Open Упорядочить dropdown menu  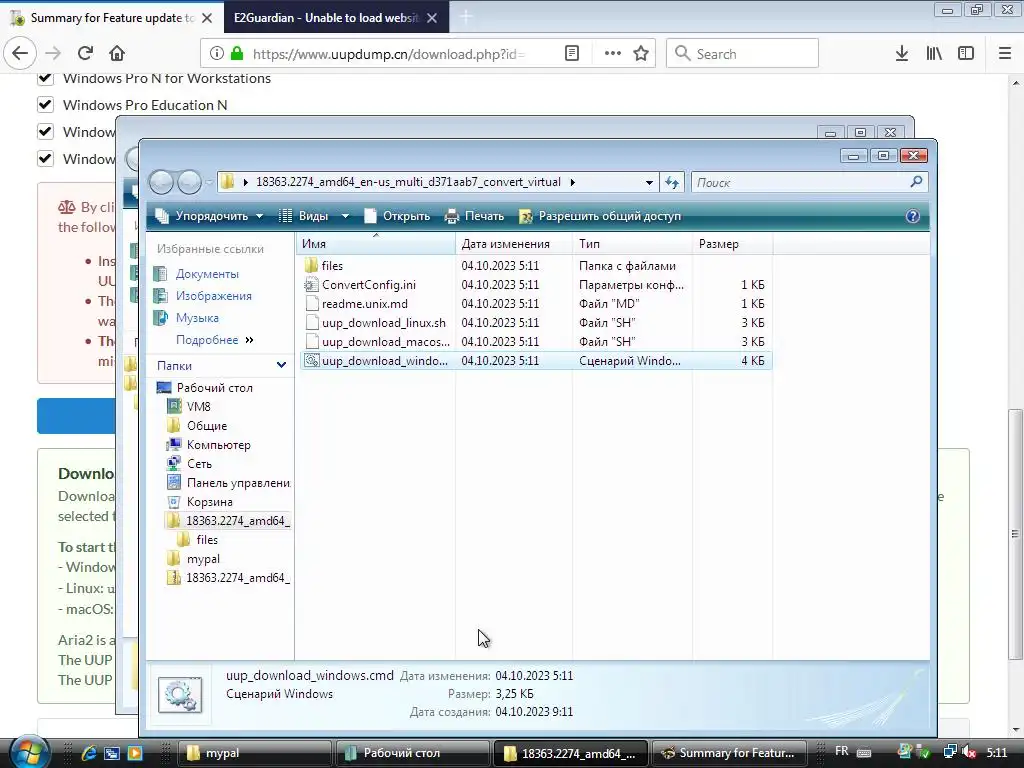click(x=210, y=216)
